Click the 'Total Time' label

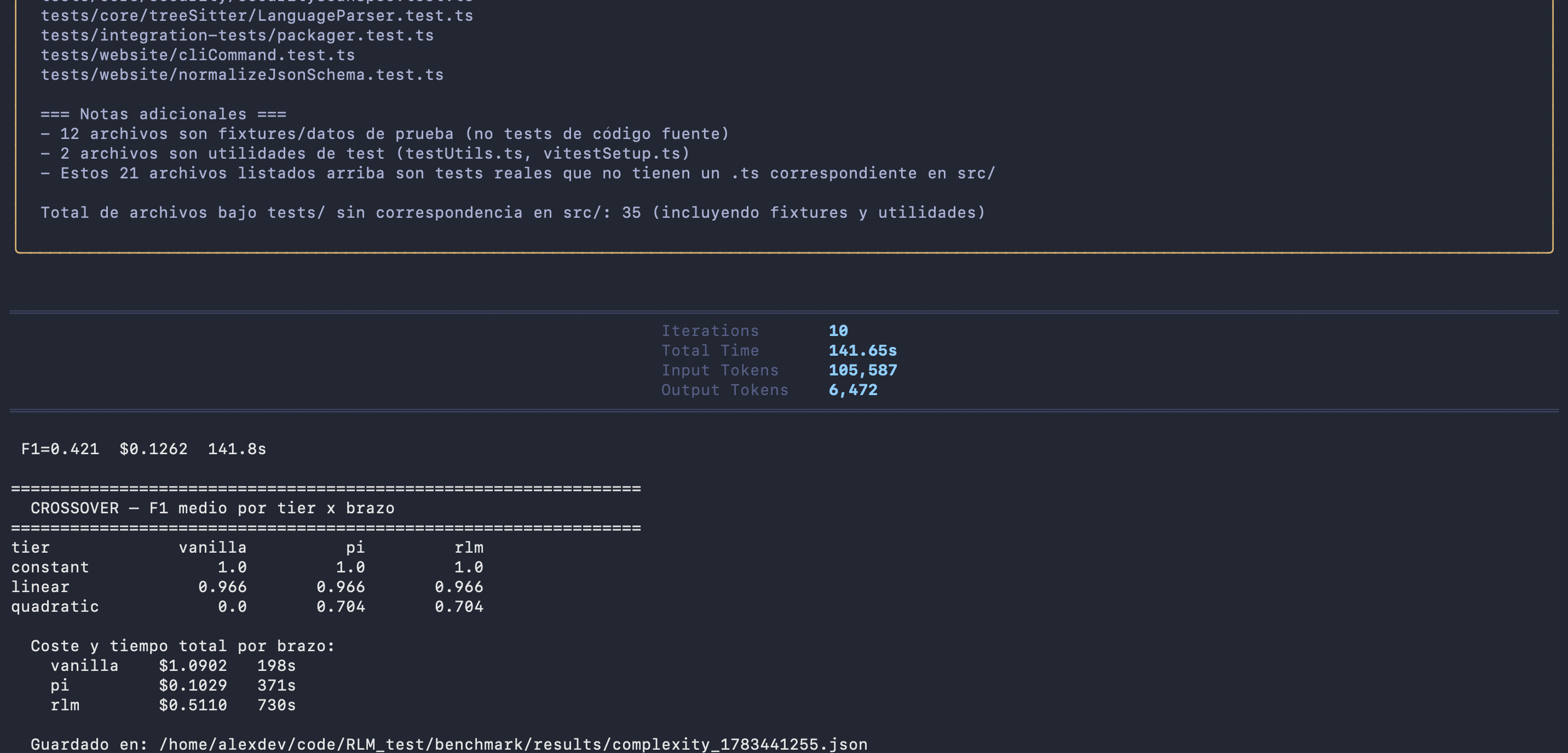pyautogui.click(x=710, y=350)
